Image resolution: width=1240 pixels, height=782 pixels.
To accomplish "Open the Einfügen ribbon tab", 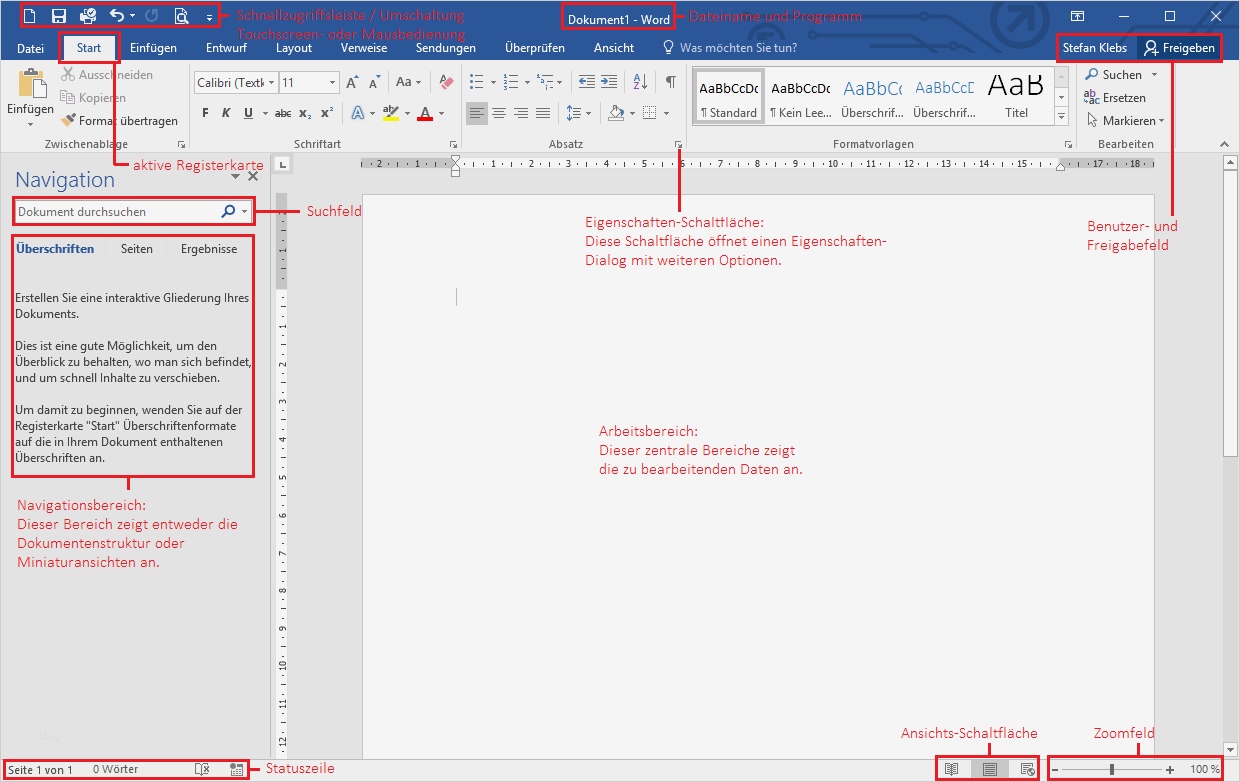I will pos(153,47).
